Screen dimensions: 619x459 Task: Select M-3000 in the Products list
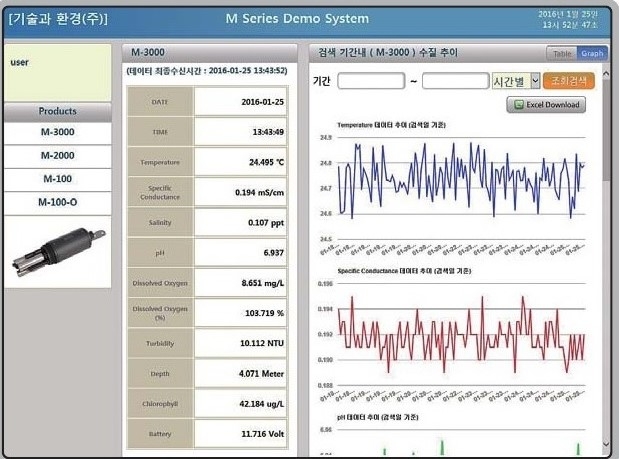coord(57,132)
